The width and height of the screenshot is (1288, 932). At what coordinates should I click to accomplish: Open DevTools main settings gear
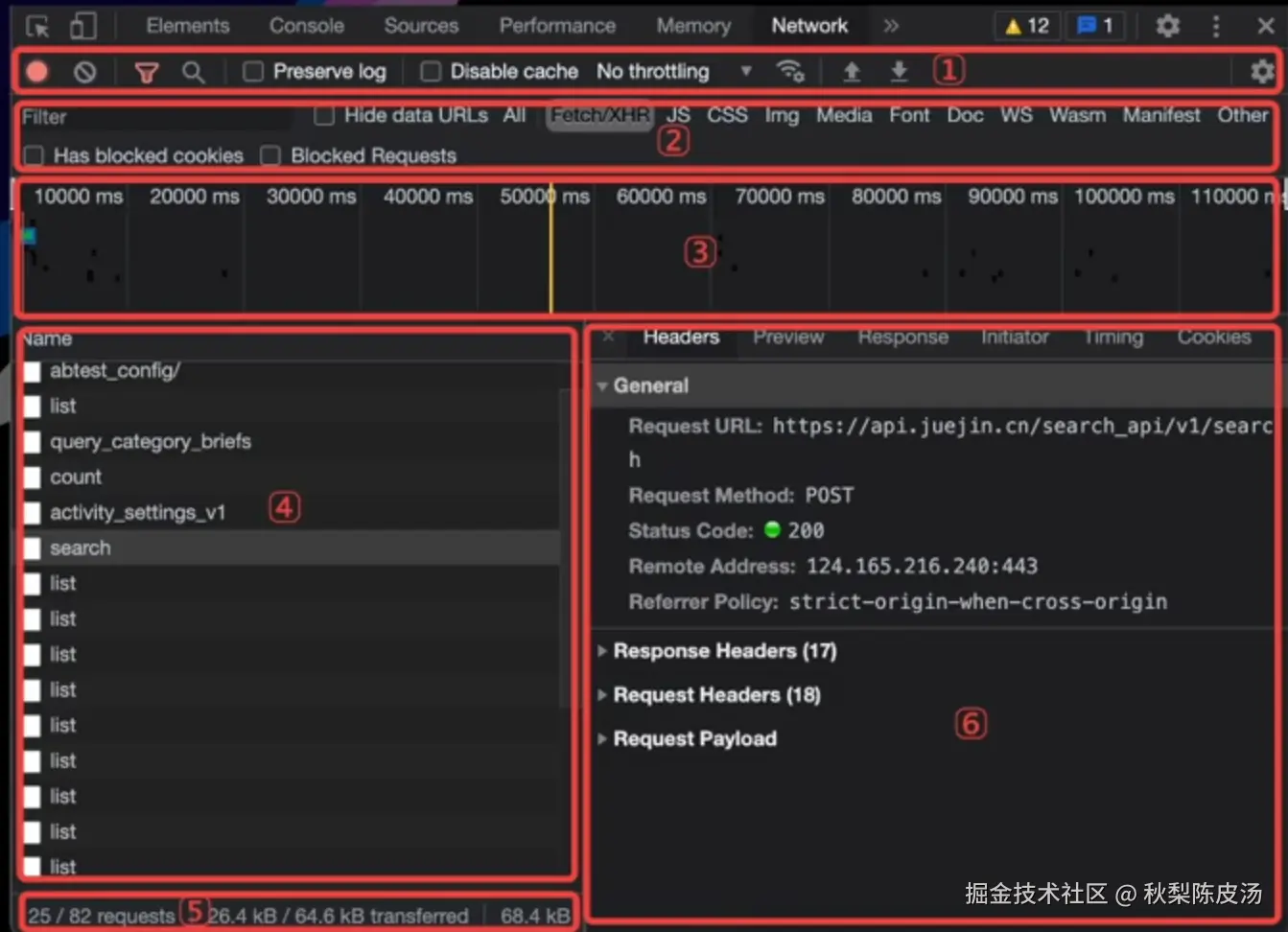pos(1167,26)
